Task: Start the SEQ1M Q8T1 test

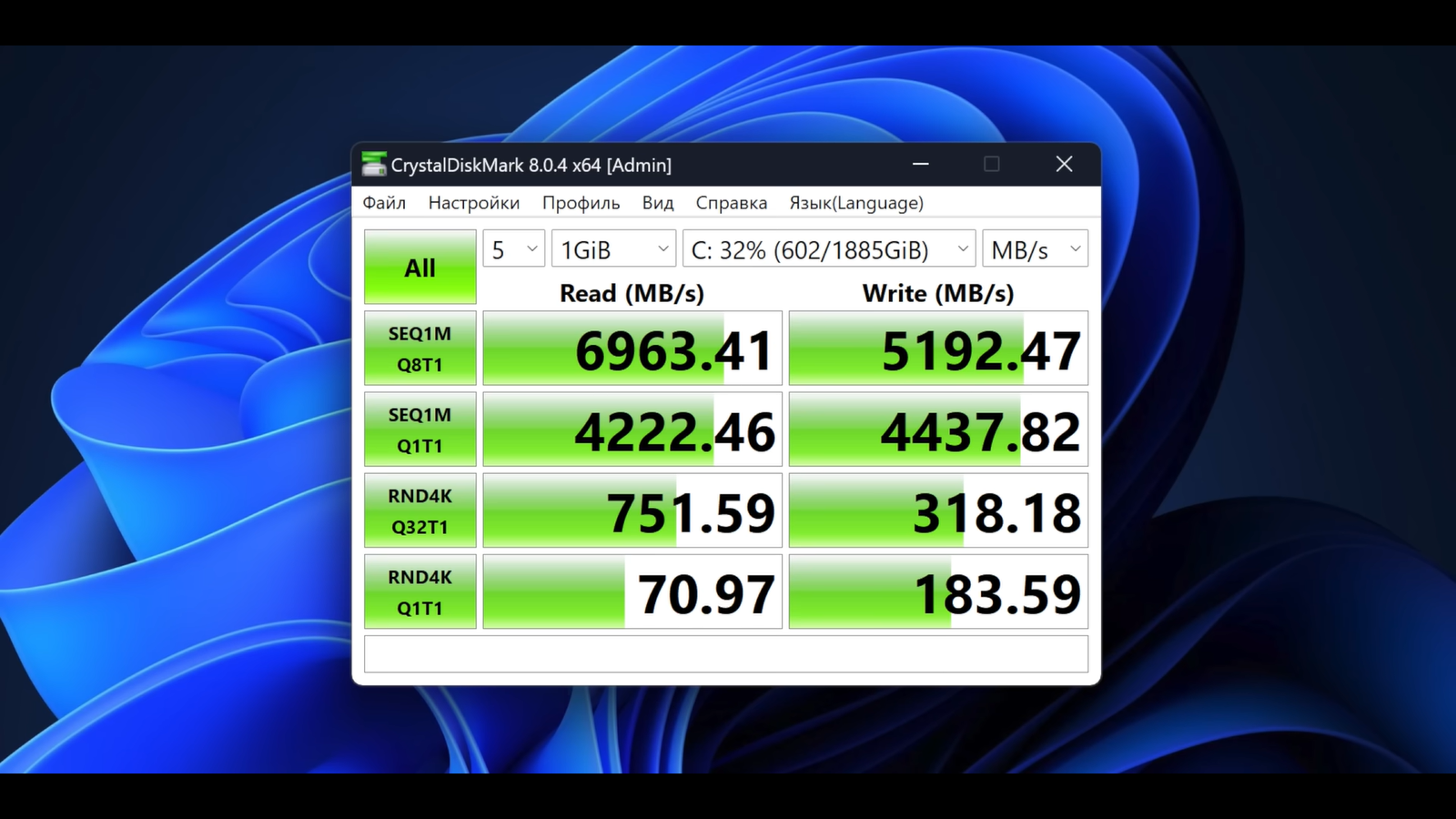Action: 420,349
